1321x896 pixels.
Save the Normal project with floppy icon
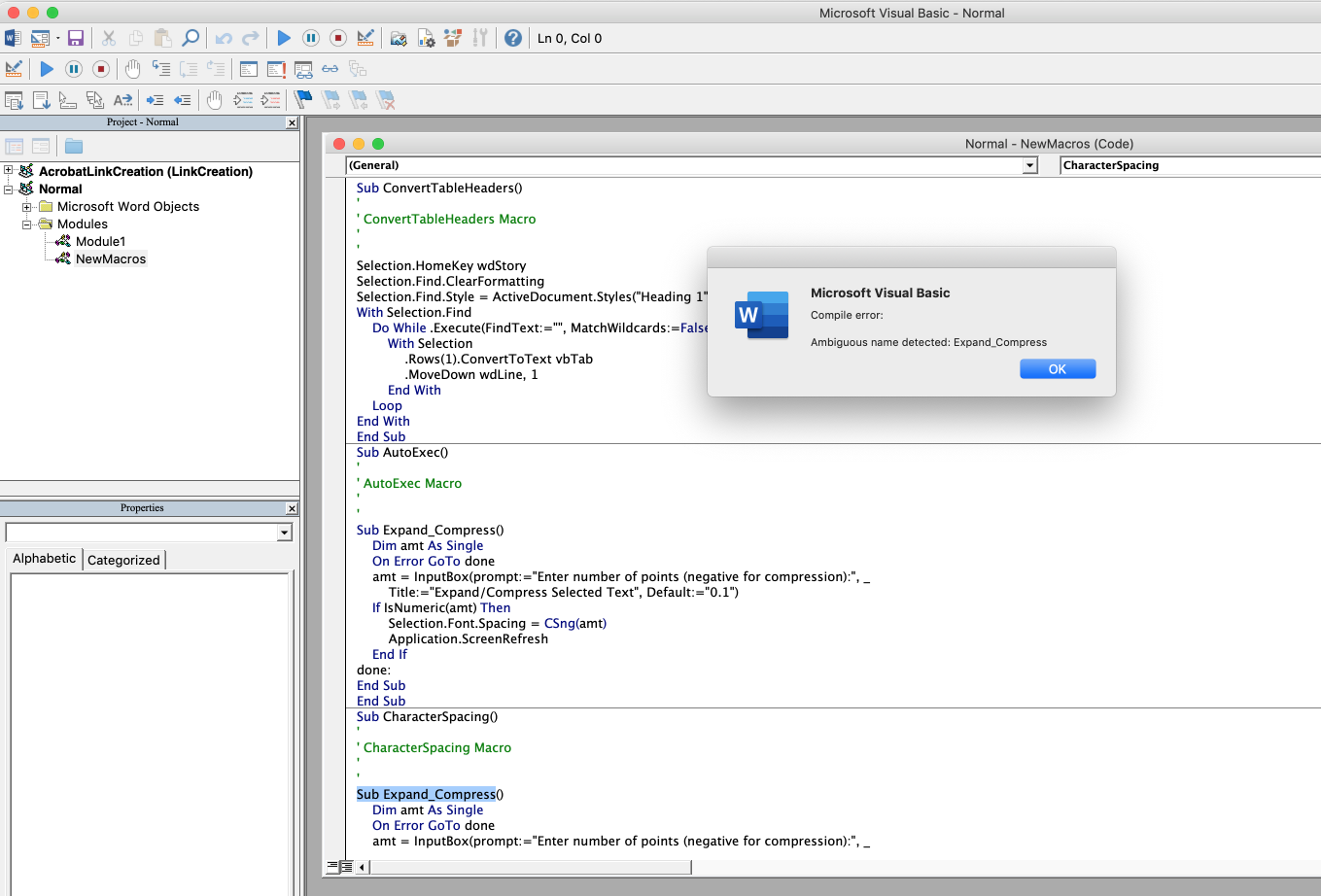pos(75,38)
